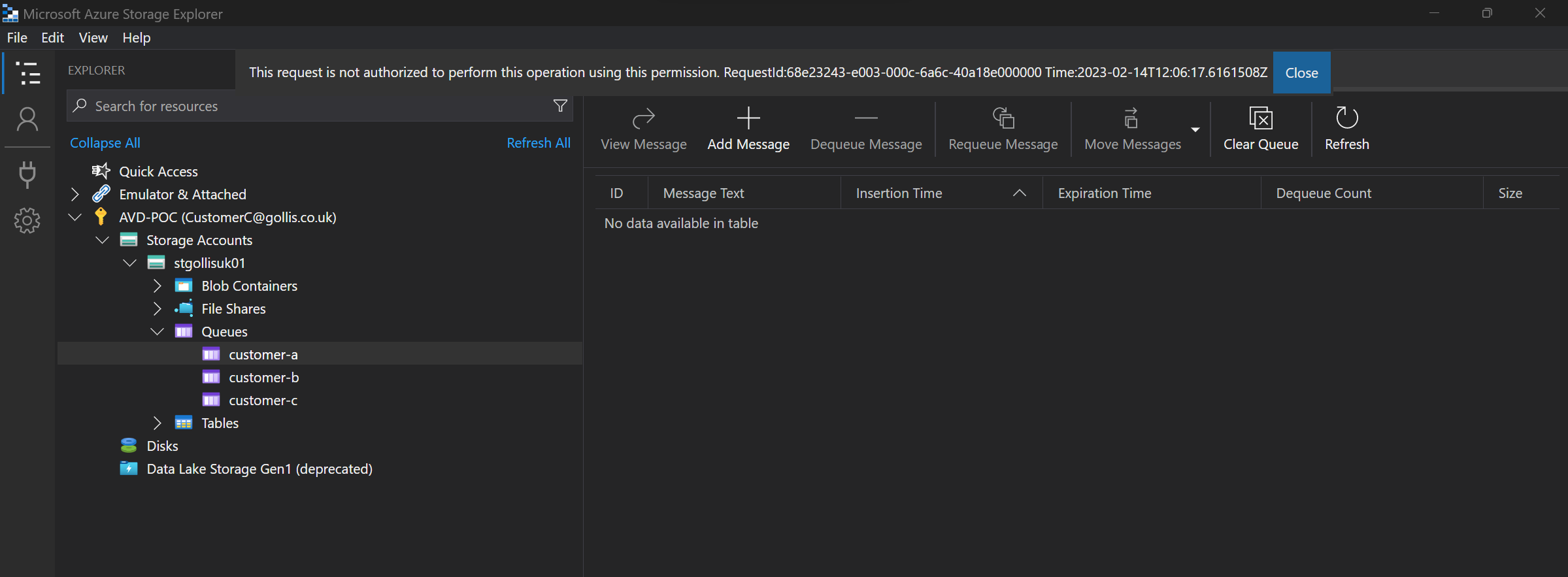Click the Quick Access star icon
This screenshot has width=1568, height=577.
(101, 171)
